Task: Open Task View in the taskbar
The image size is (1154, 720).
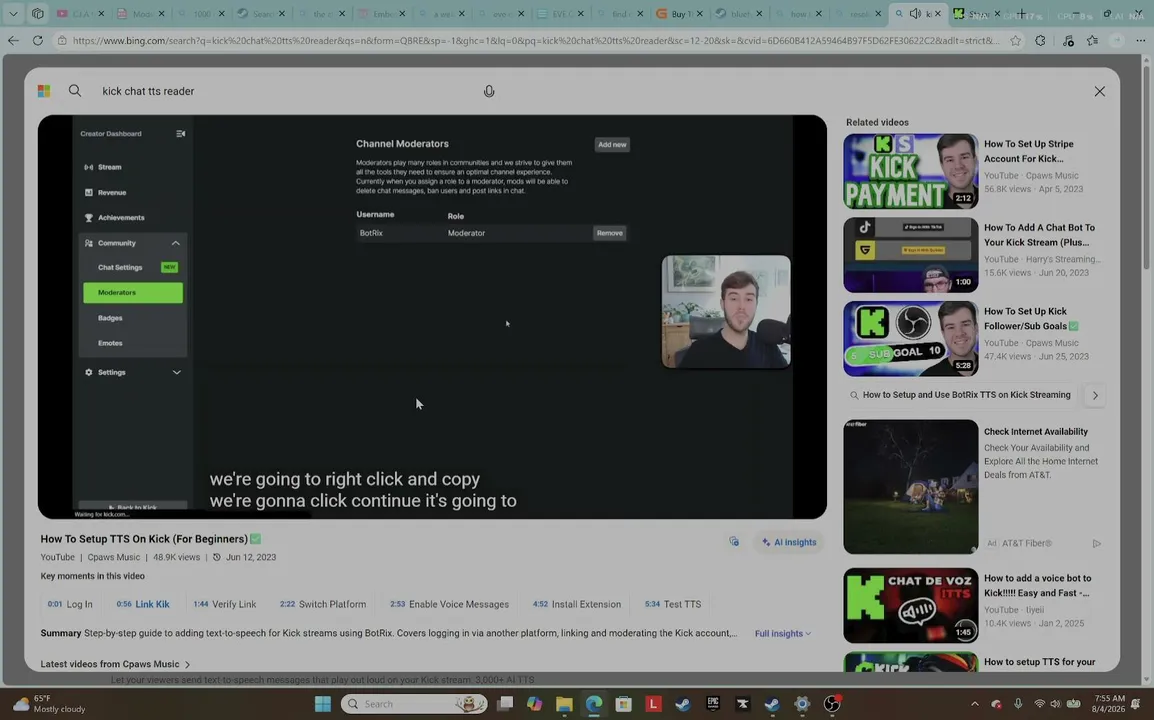Action: (505, 704)
